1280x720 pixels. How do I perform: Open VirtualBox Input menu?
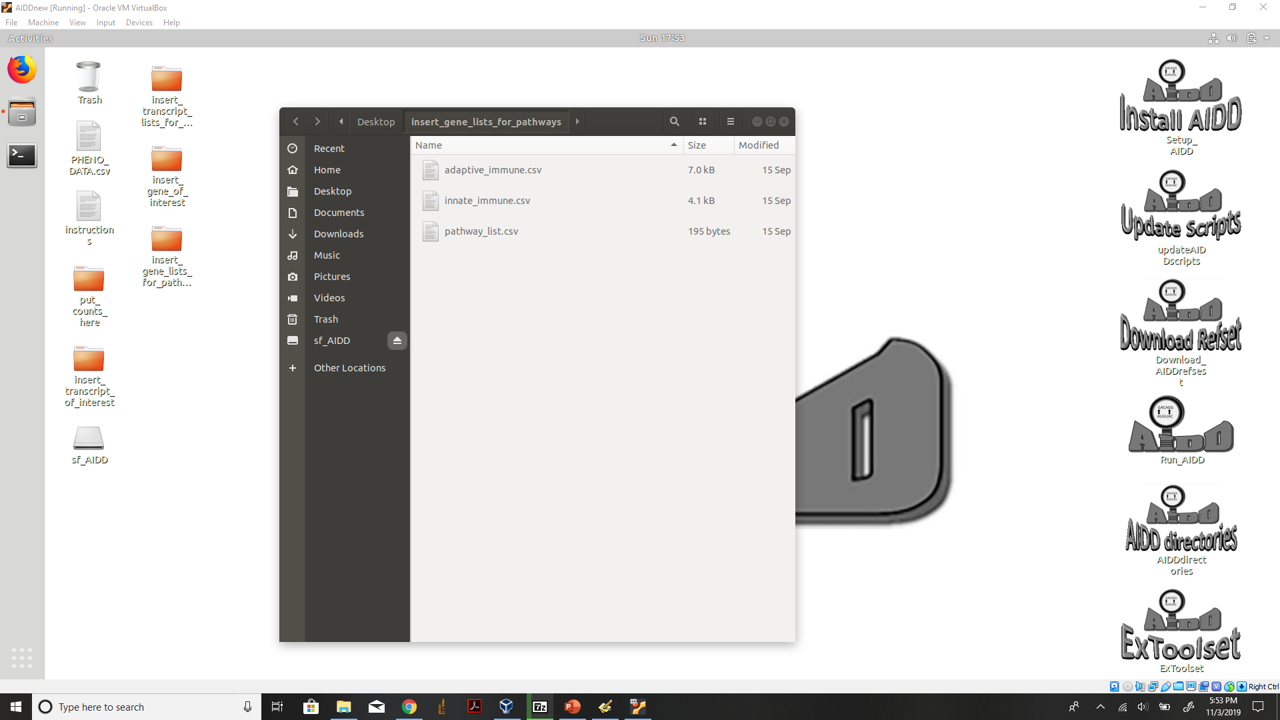pos(106,22)
